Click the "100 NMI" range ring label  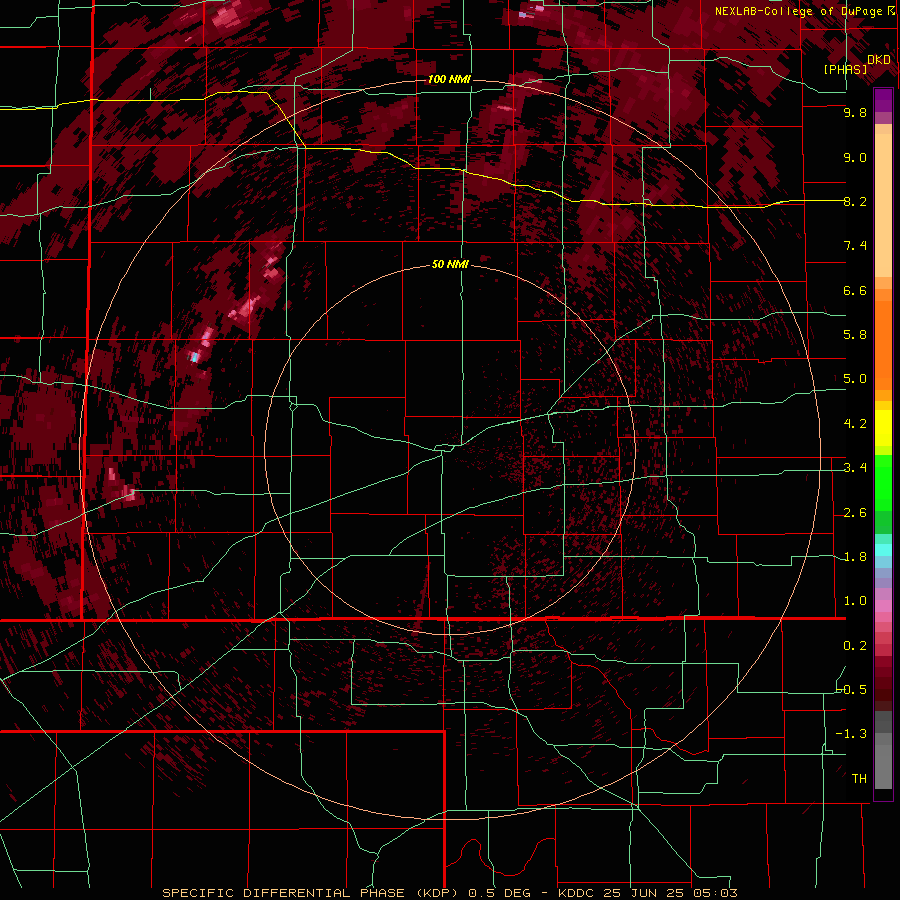point(449,79)
